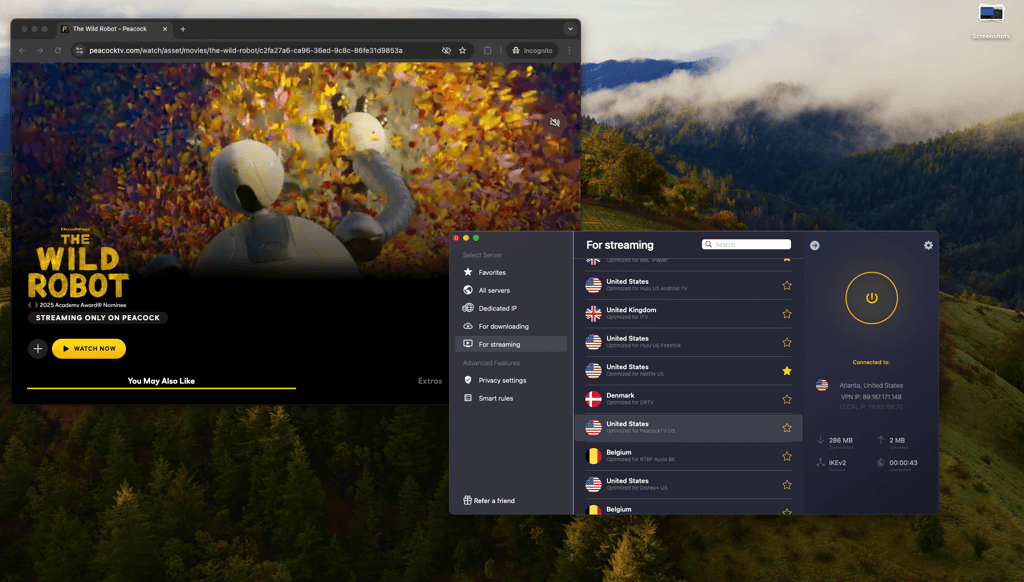Reload the Peacock page
The height and width of the screenshot is (582, 1024).
click(58, 50)
